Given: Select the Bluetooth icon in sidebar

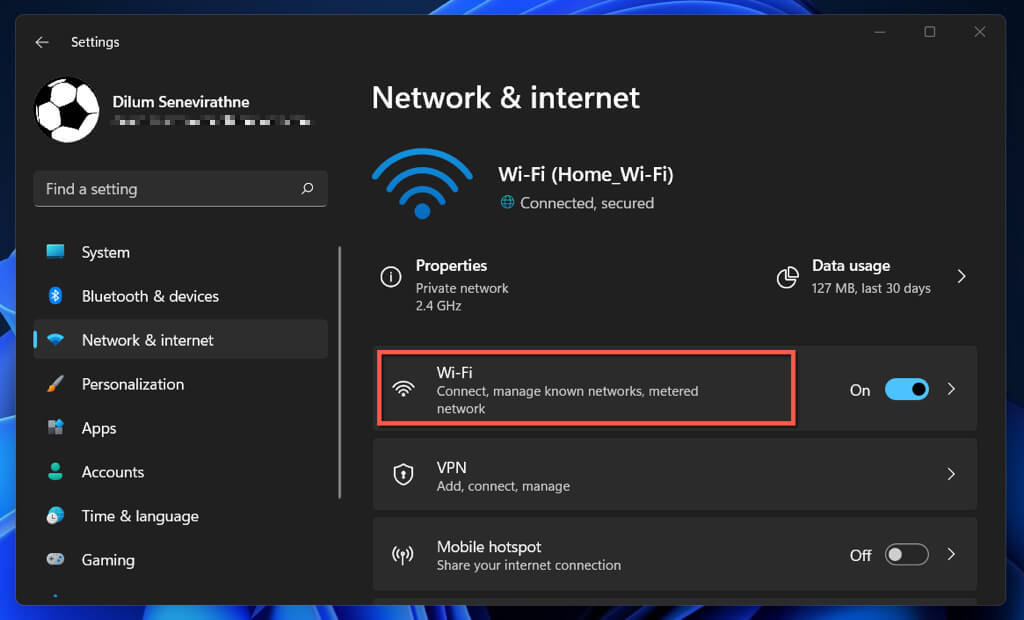Looking at the screenshot, I should (x=56, y=296).
